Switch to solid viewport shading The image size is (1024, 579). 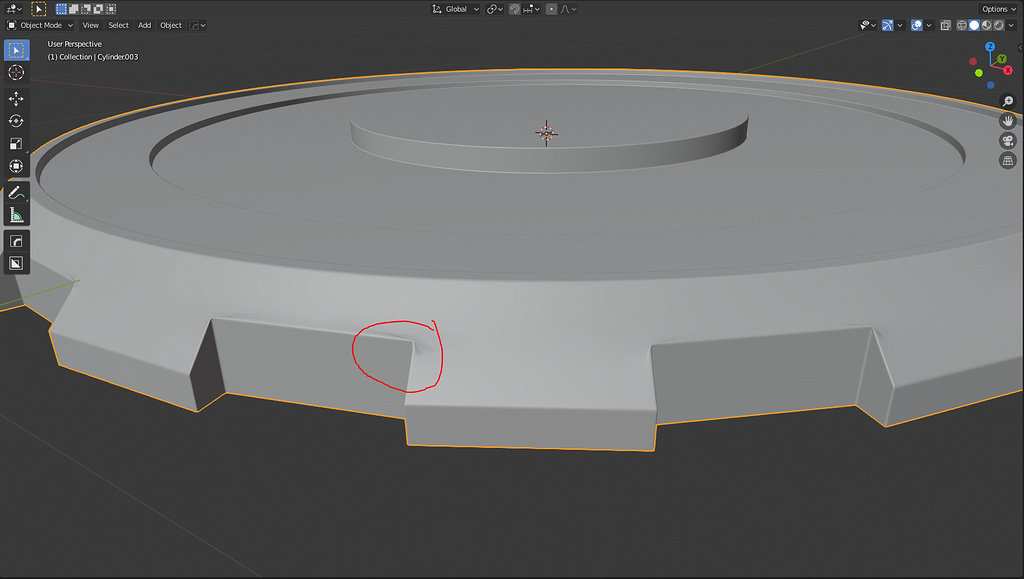[974, 25]
